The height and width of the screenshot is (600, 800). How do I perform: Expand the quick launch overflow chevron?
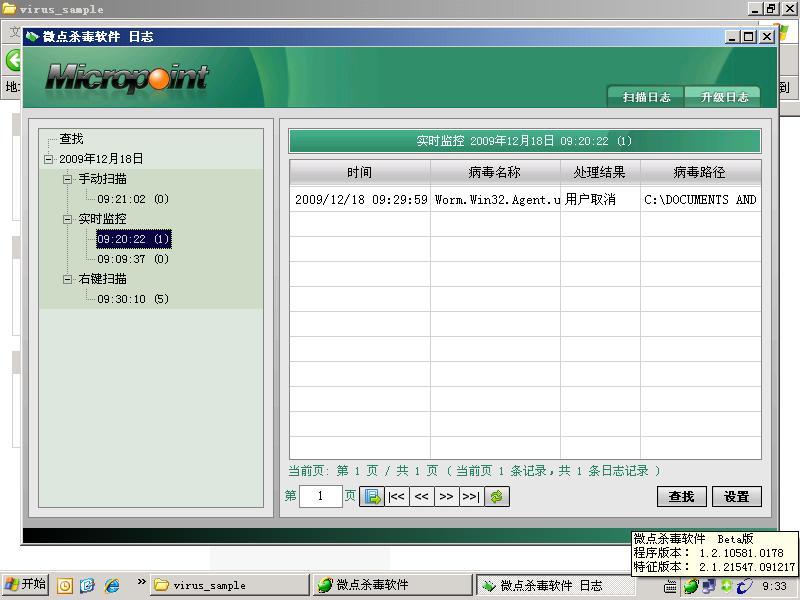(141, 582)
